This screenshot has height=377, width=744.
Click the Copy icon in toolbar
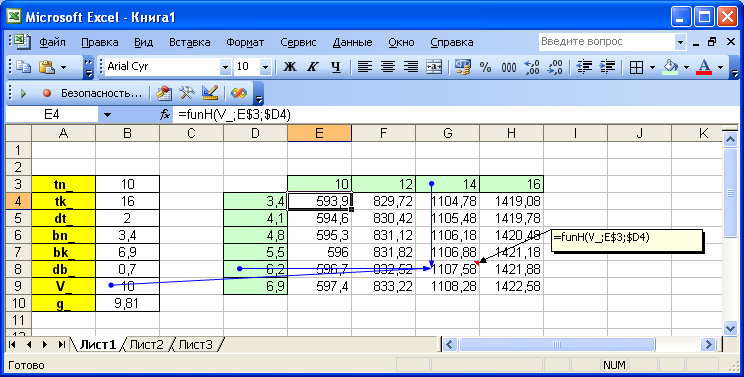(24, 67)
